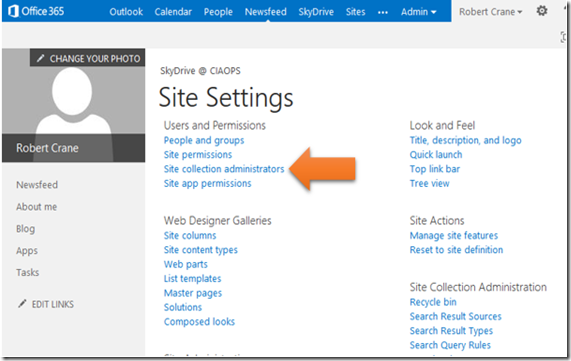Click EDIT LINKS in the sidebar
Viewport: 571px width, 361px height.
52,304
